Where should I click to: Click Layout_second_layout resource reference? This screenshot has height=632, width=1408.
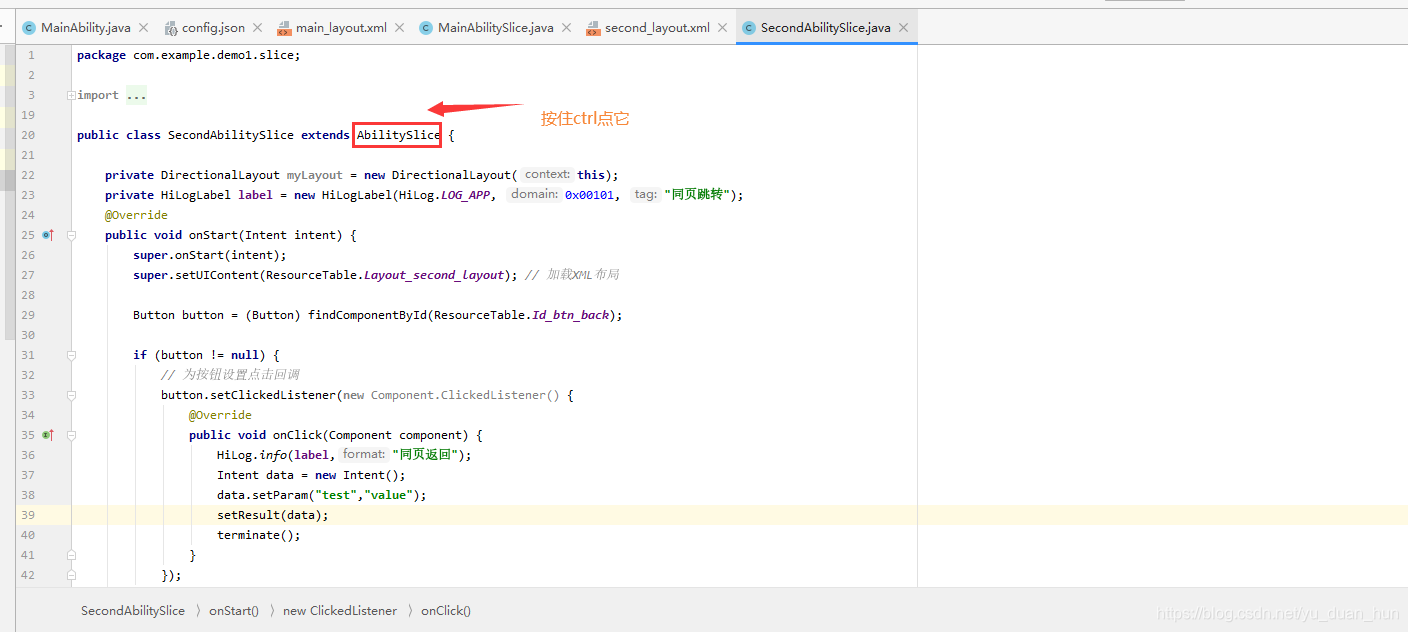pos(434,275)
